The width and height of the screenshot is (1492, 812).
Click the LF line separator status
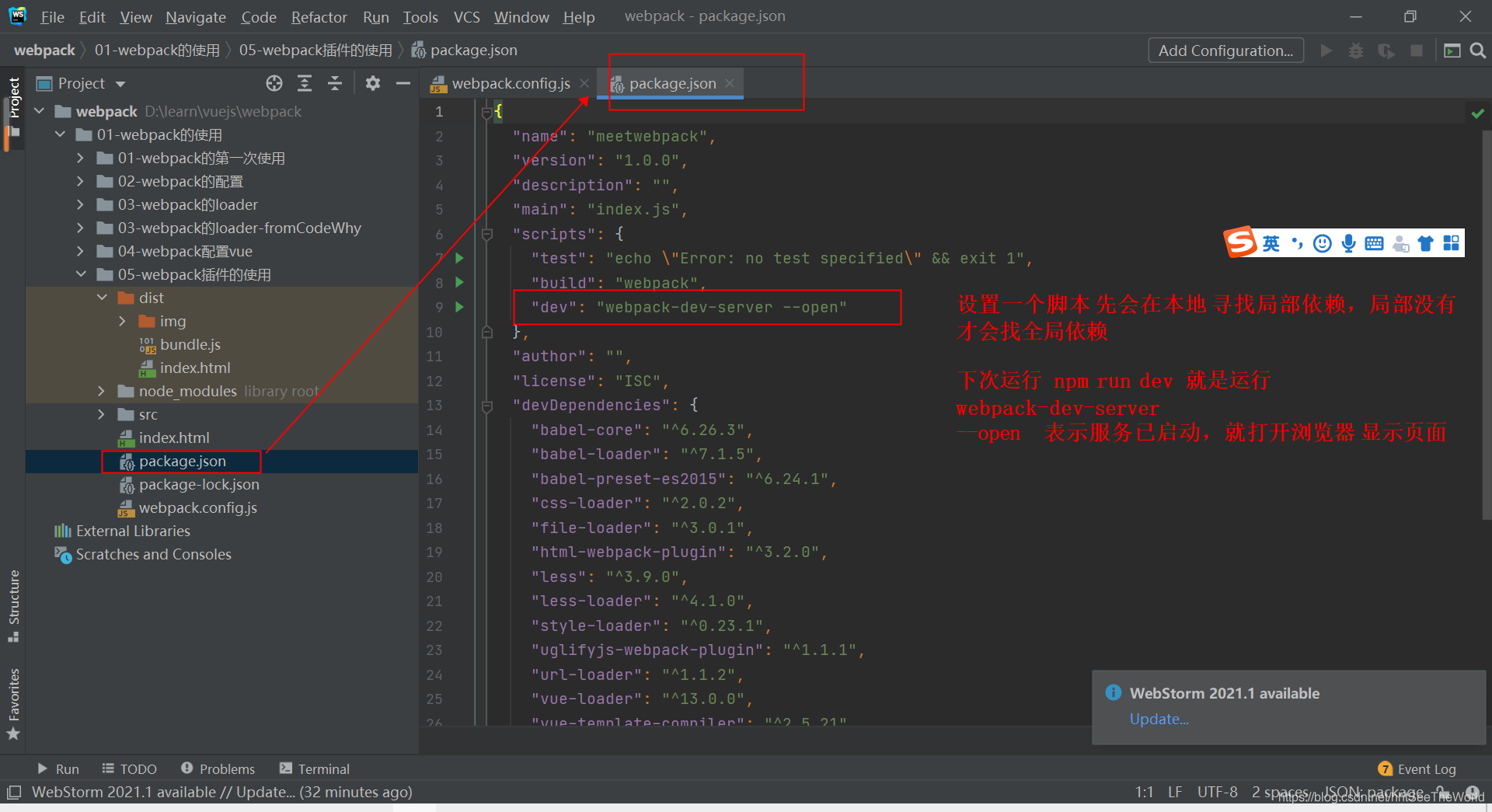(x=1175, y=792)
